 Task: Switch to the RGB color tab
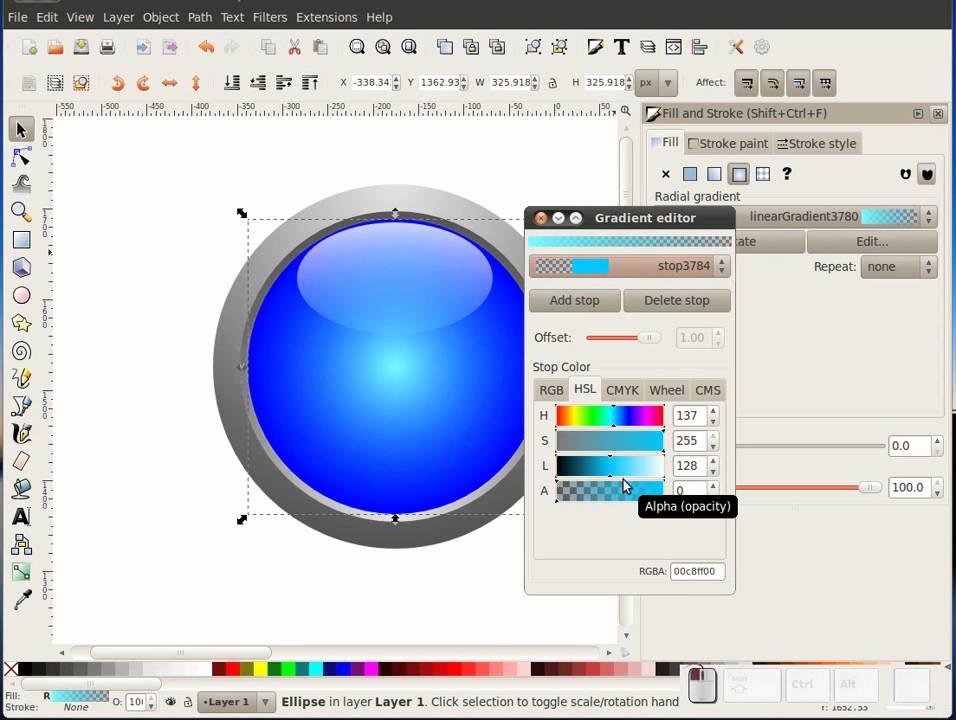[x=551, y=390]
